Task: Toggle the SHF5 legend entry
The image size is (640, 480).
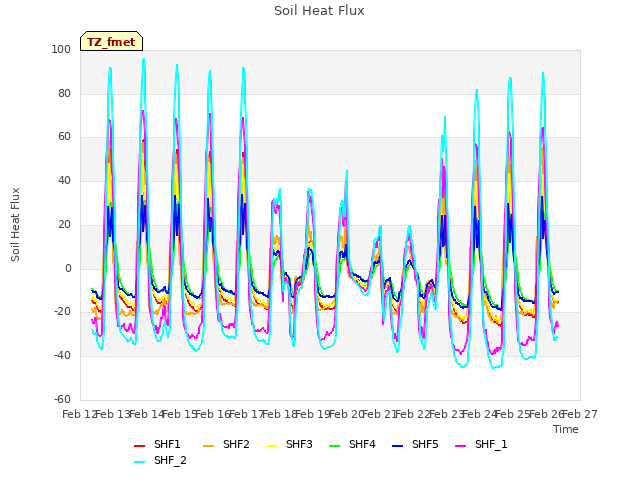Action: coord(415,444)
